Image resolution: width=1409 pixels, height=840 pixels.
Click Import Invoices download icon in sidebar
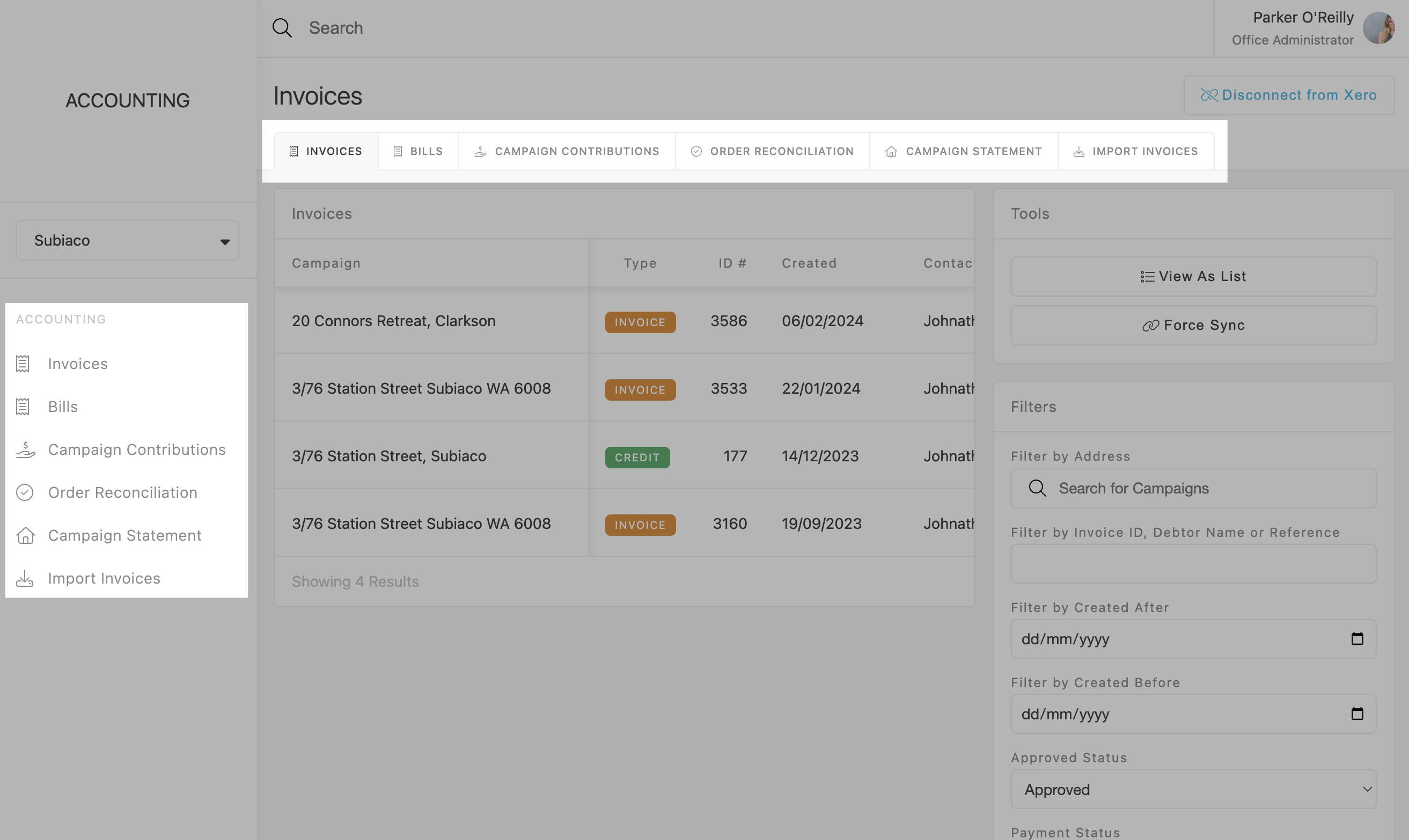click(x=25, y=578)
